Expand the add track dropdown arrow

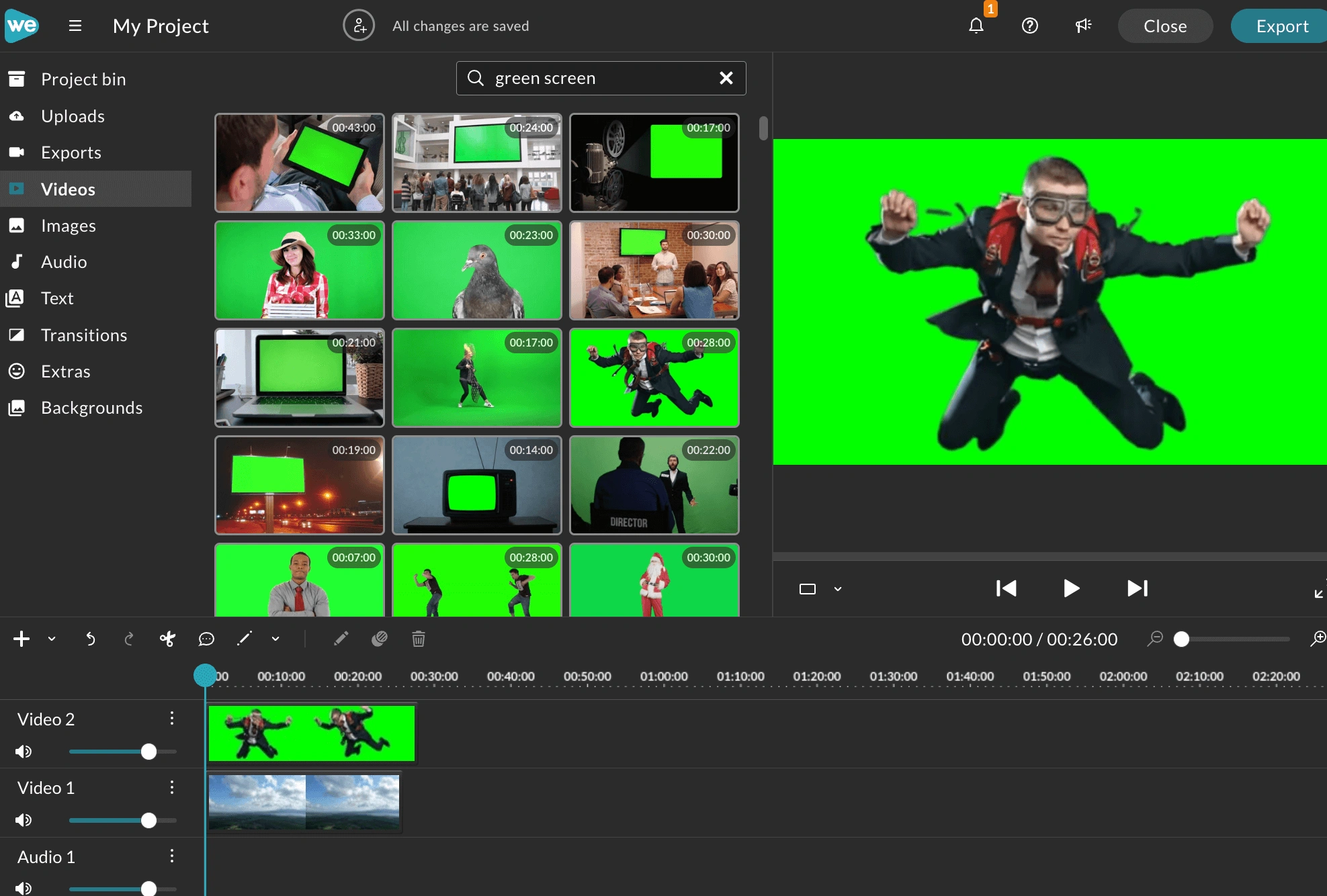(52, 639)
